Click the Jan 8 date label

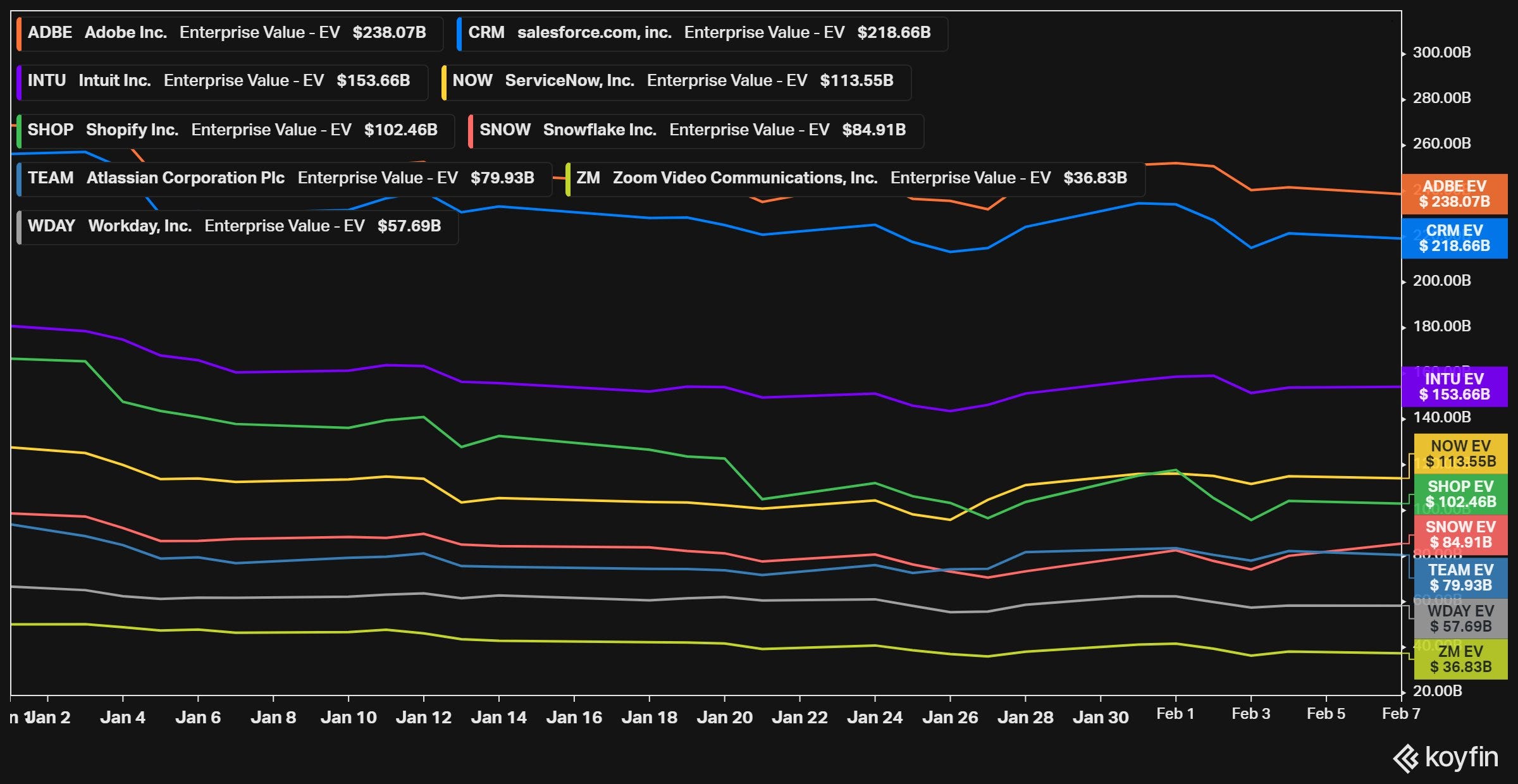click(273, 718)
